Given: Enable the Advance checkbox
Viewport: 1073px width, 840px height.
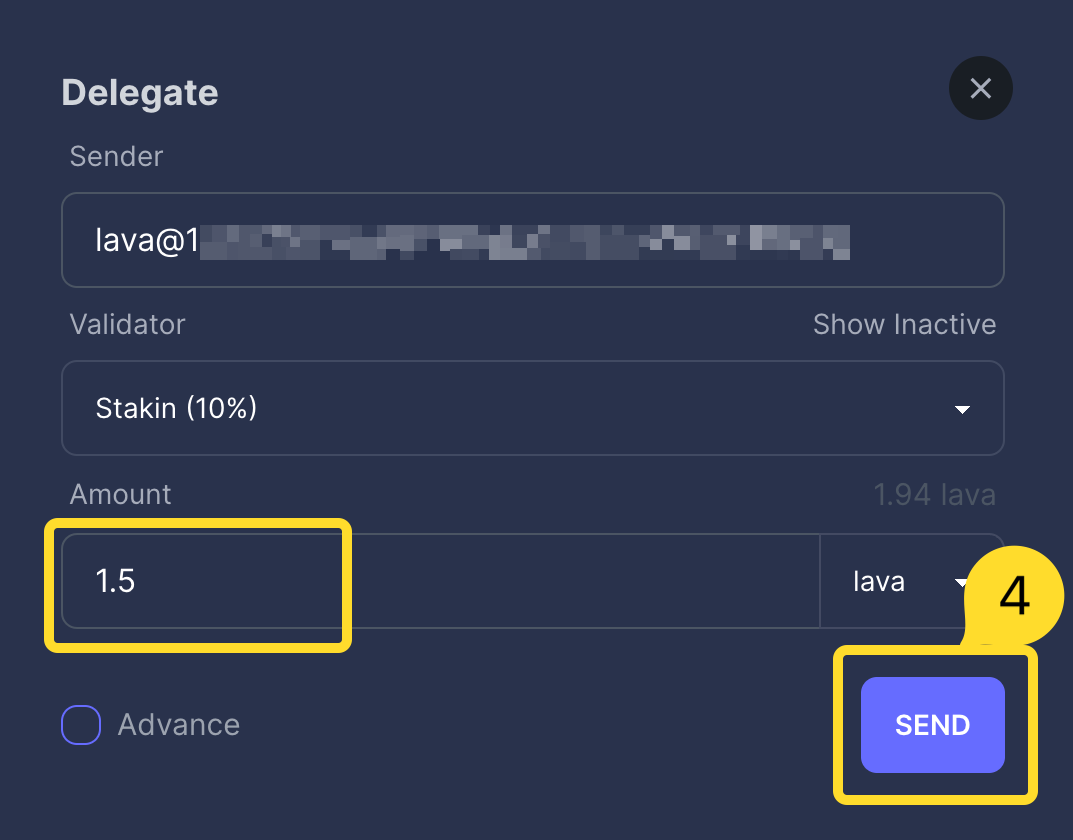Looking at the screenshot, I should point(81,725).
